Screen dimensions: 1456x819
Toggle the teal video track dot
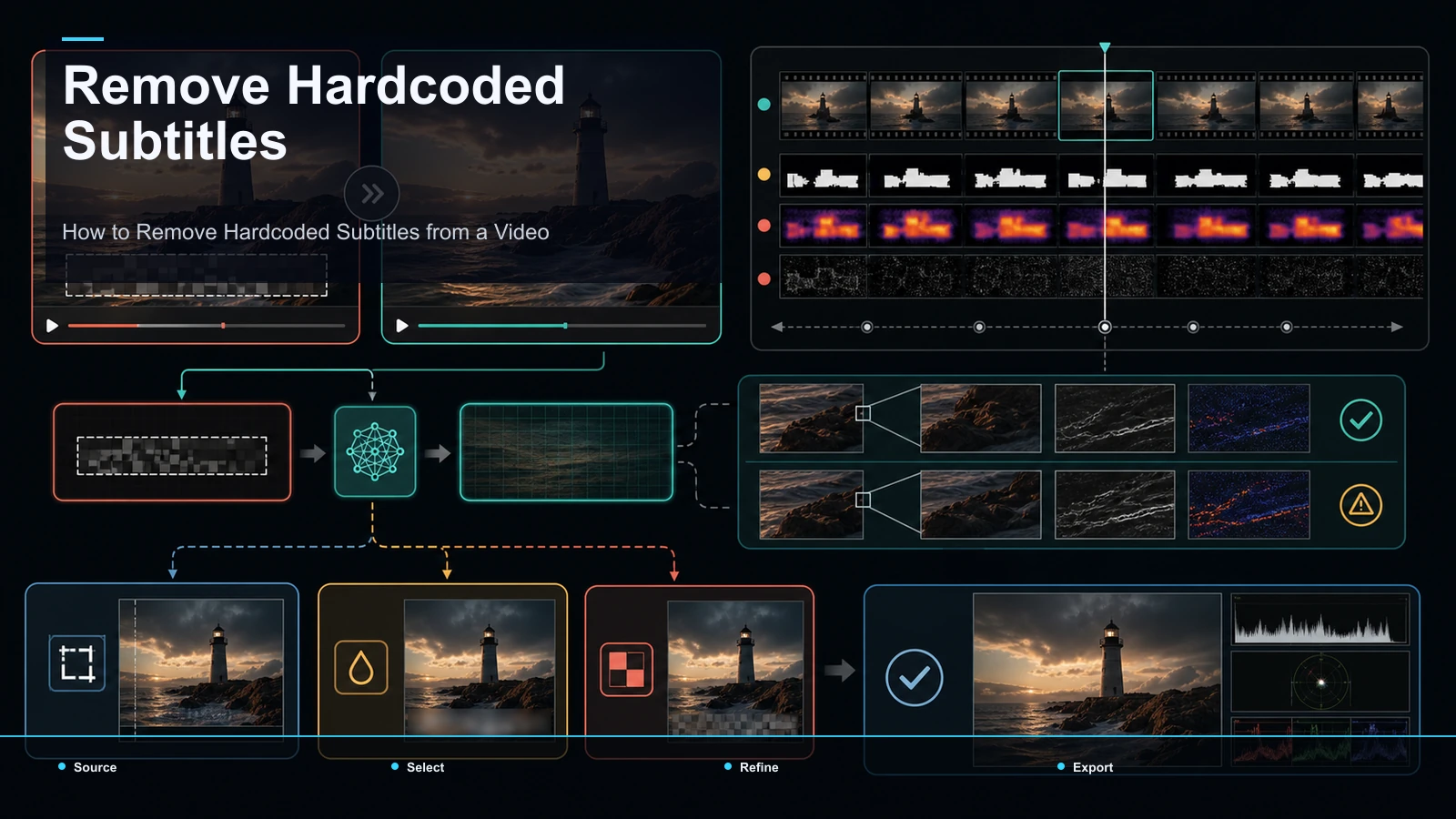[764, 105]
